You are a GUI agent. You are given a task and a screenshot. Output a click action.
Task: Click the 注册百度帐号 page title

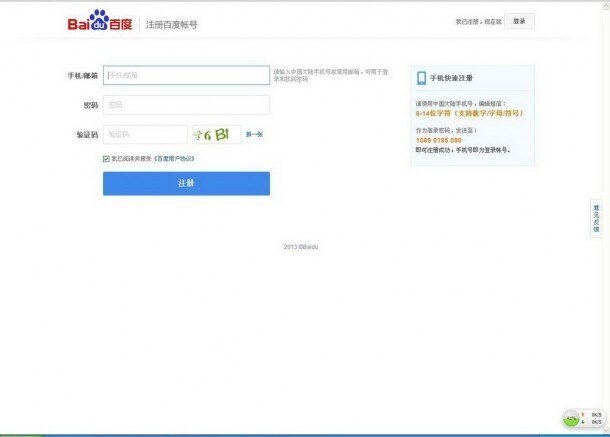click(172, 23)
